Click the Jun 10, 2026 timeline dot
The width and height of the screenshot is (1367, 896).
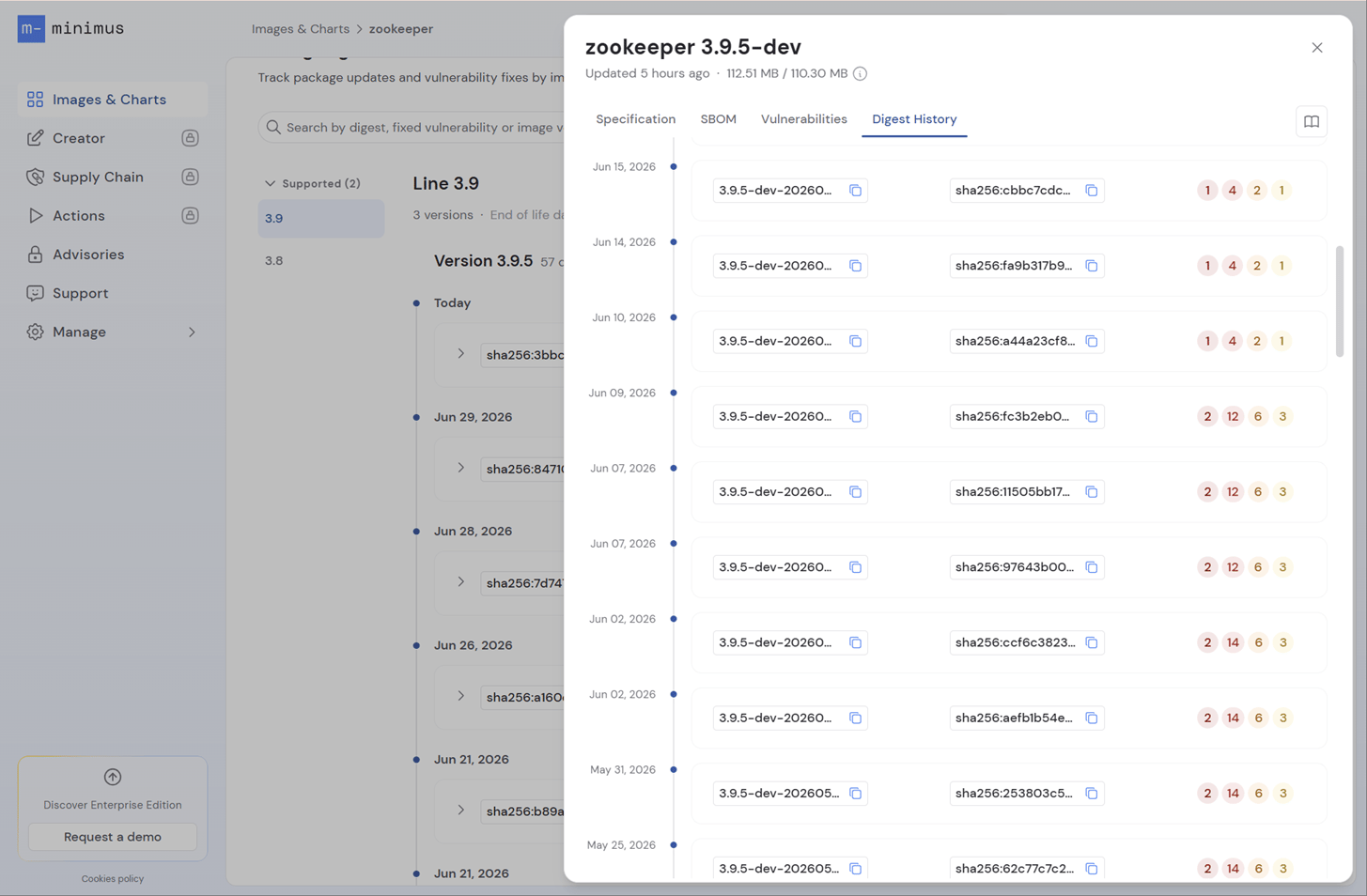point(674,317)
